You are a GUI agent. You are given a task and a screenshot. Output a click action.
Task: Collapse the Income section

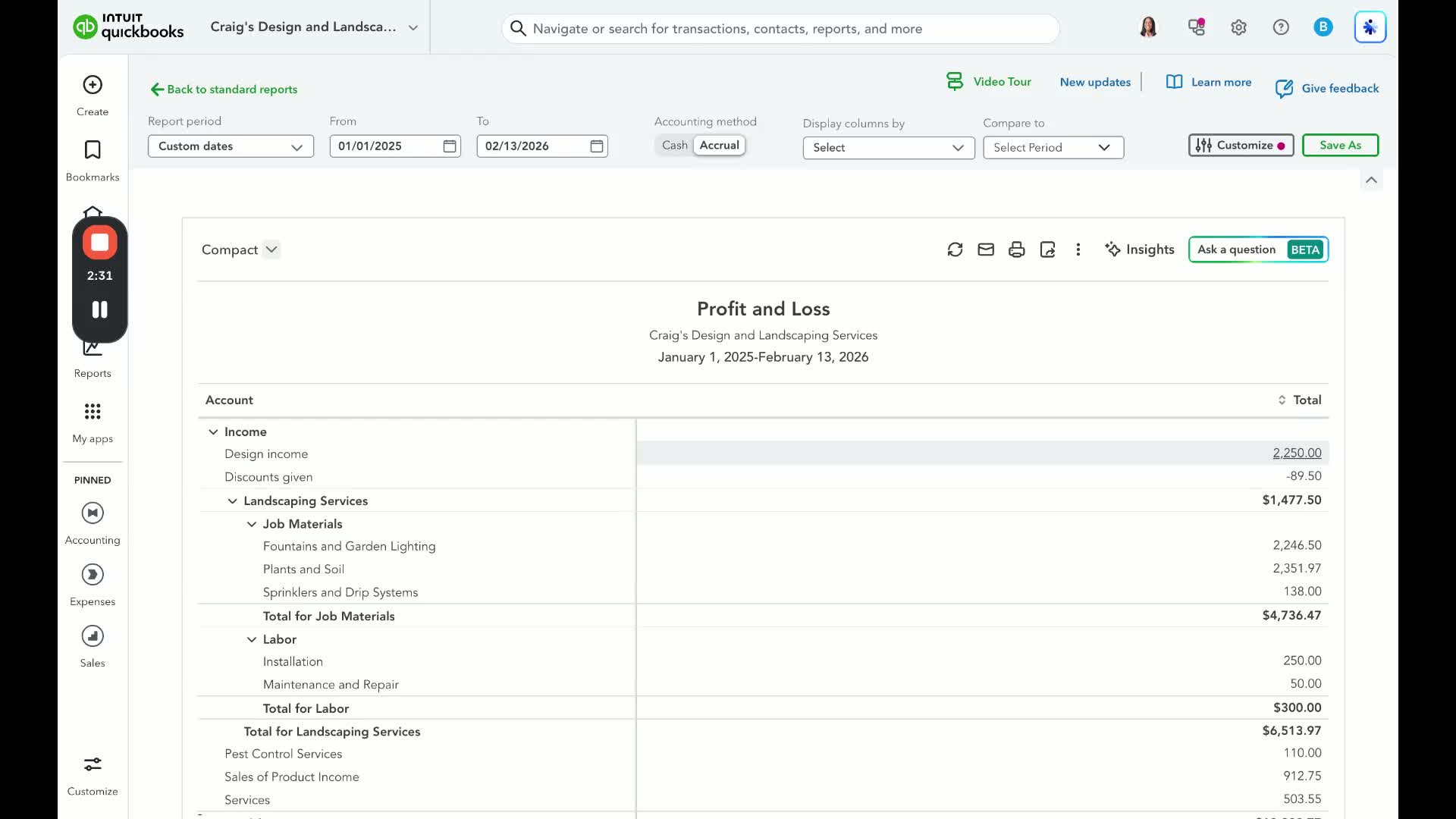tap(213, 432)
